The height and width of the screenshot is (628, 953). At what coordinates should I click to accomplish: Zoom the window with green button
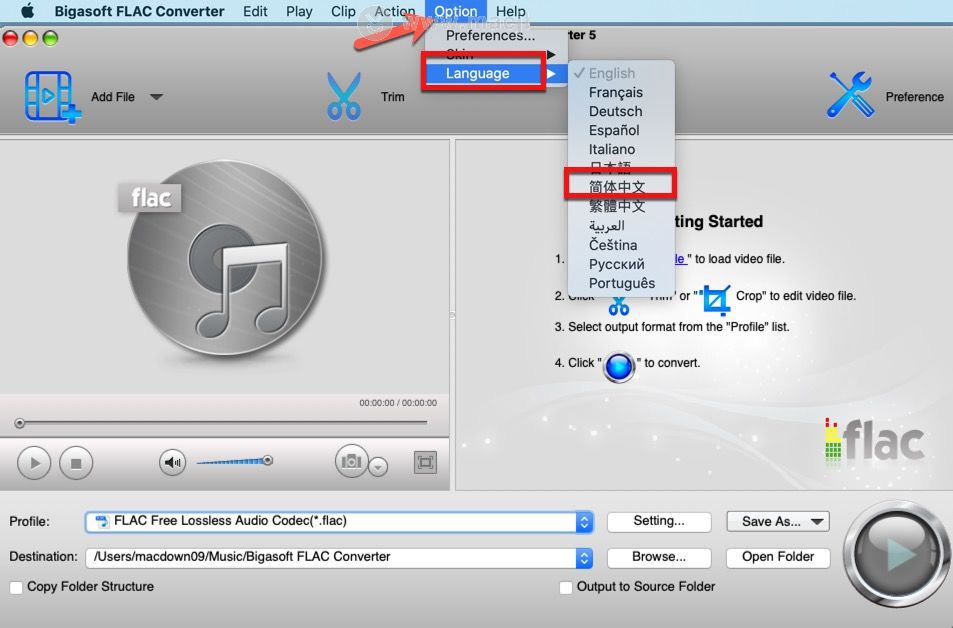point(50,38)
